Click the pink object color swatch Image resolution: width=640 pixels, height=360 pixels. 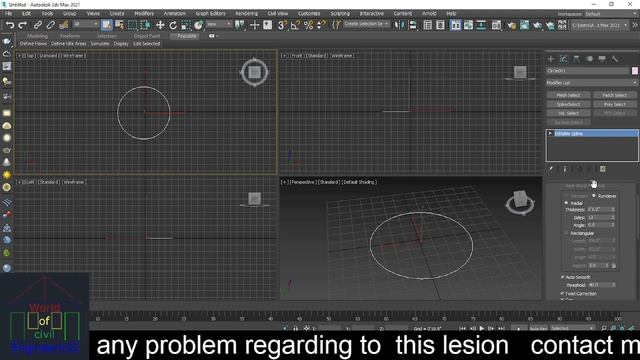[x=635, y=71]
